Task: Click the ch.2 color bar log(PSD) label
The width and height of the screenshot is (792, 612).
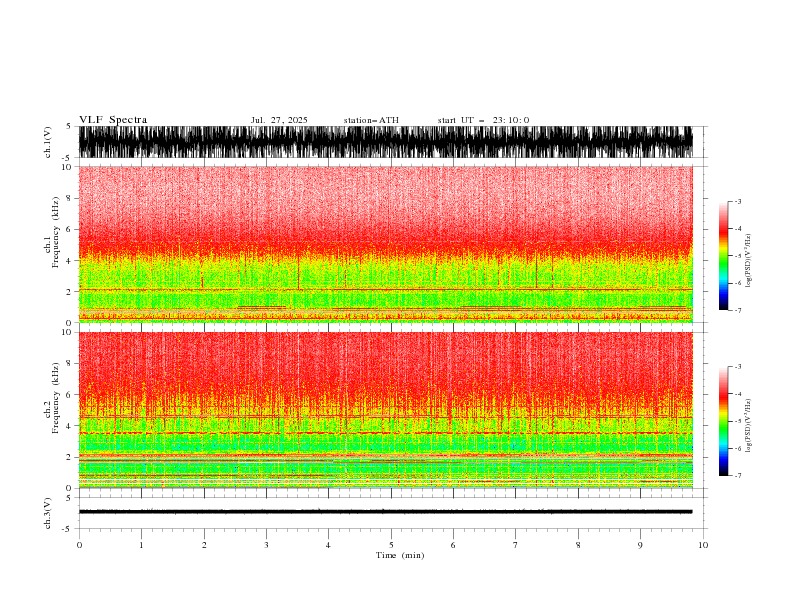Action: point(748,426)
